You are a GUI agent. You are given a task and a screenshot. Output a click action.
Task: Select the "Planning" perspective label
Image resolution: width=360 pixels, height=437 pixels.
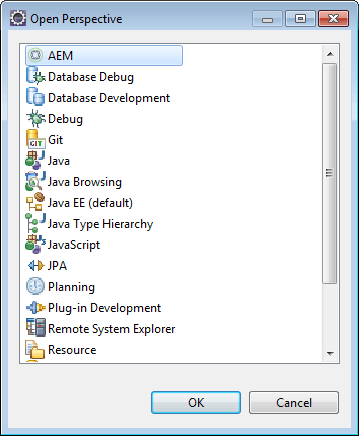[71, 287]
